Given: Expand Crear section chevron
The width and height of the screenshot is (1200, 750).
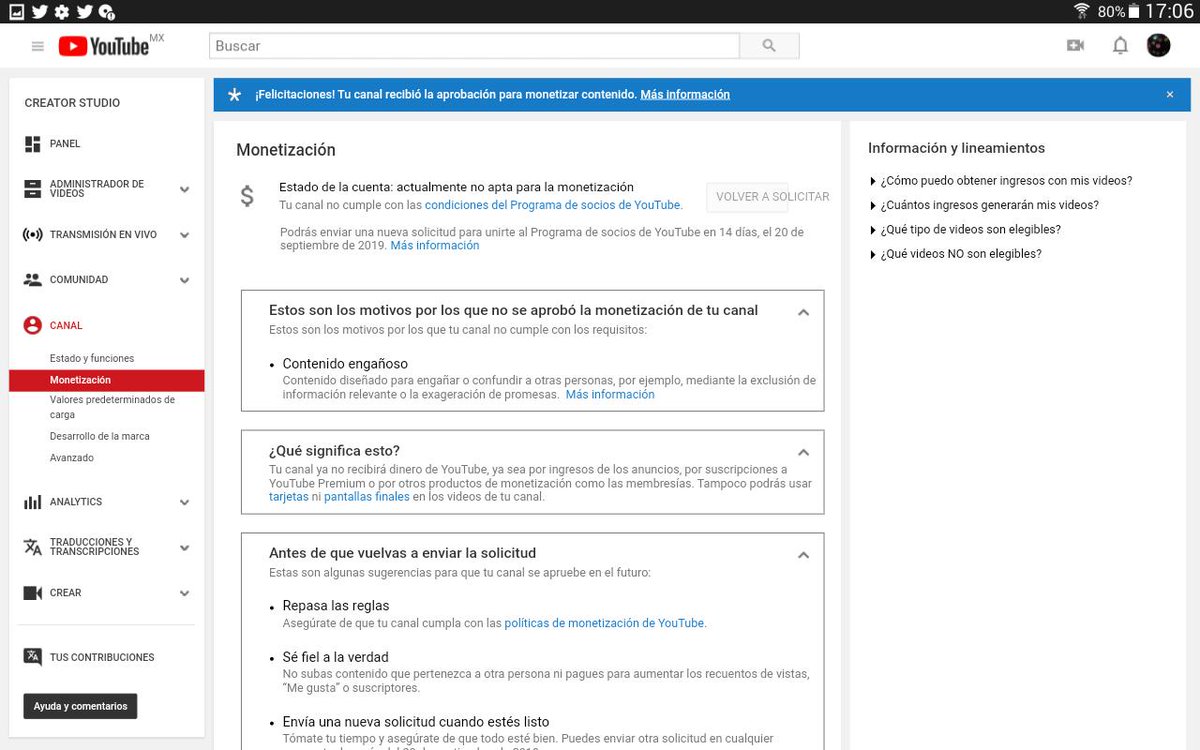Looking at the screenshot, I should 184,593.
